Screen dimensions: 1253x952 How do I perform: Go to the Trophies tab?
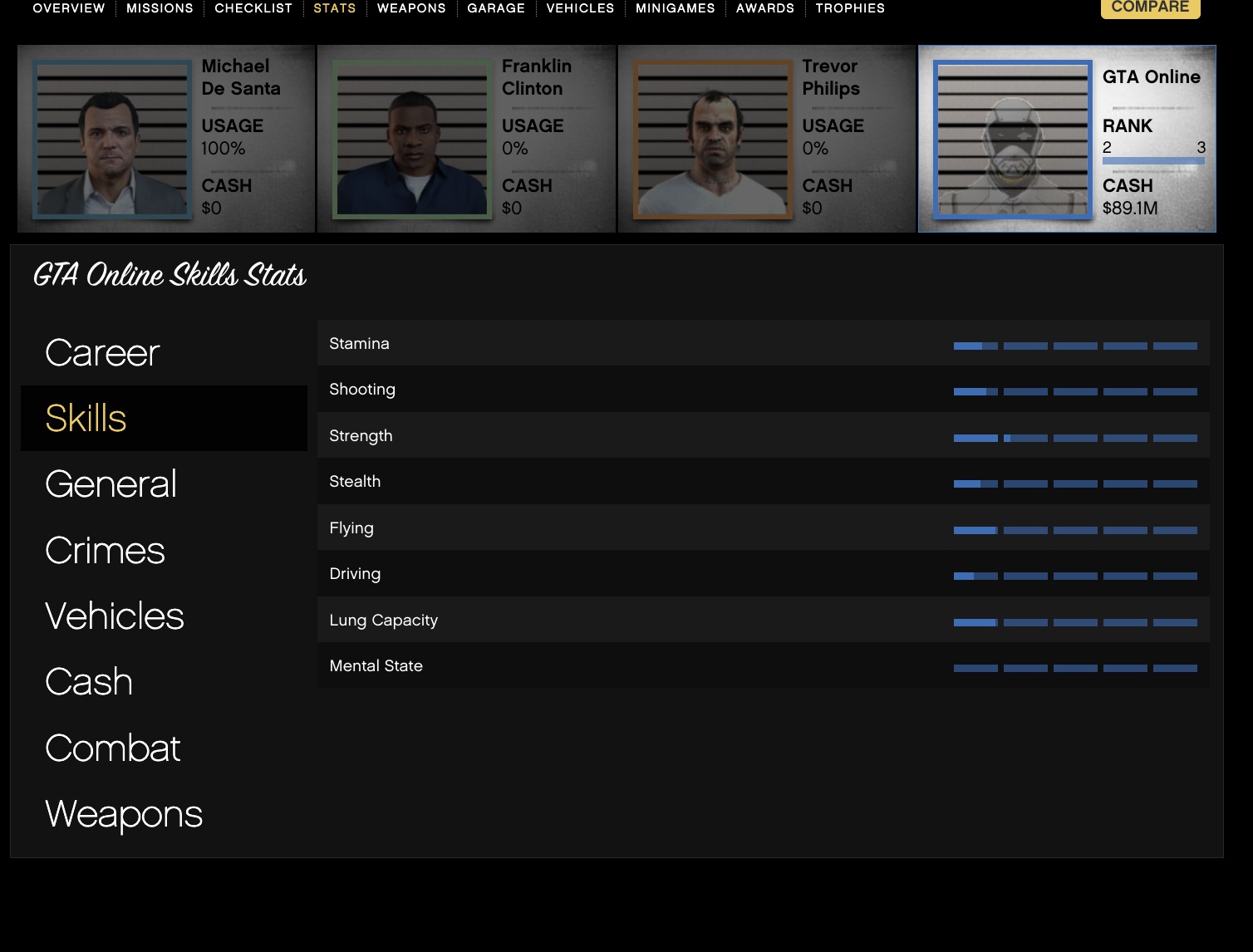[x=850, y=8]
